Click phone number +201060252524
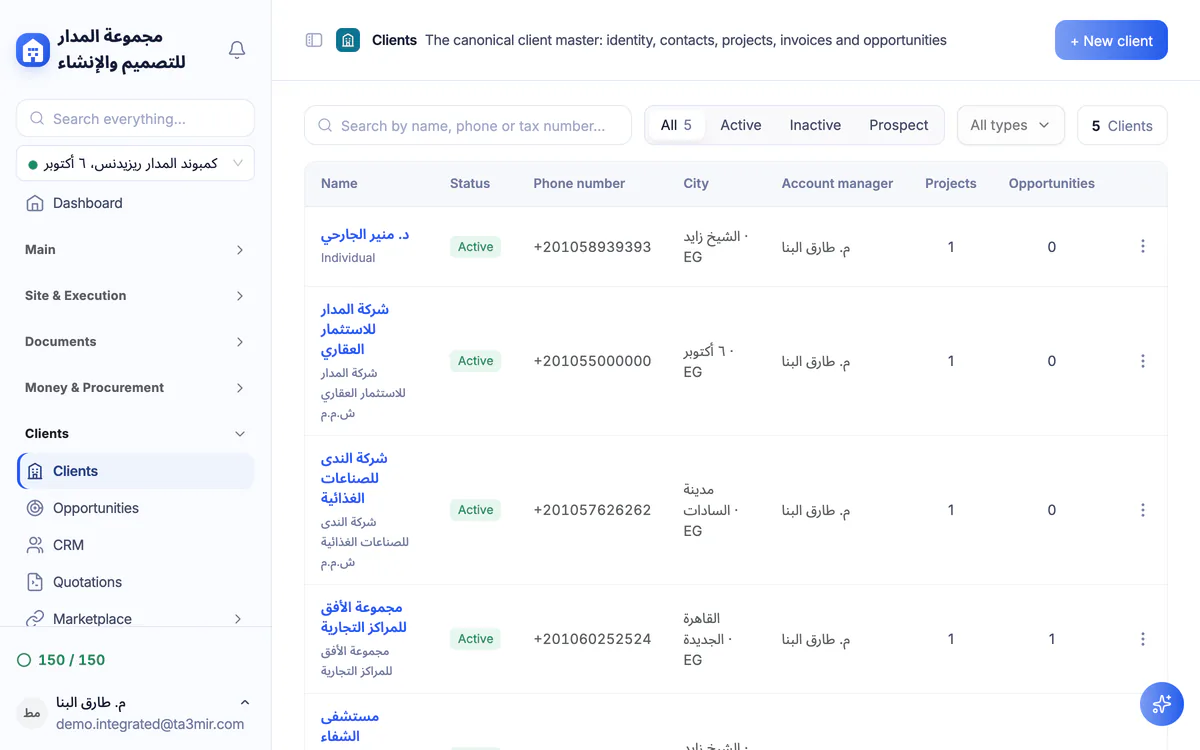 [592, 639]
